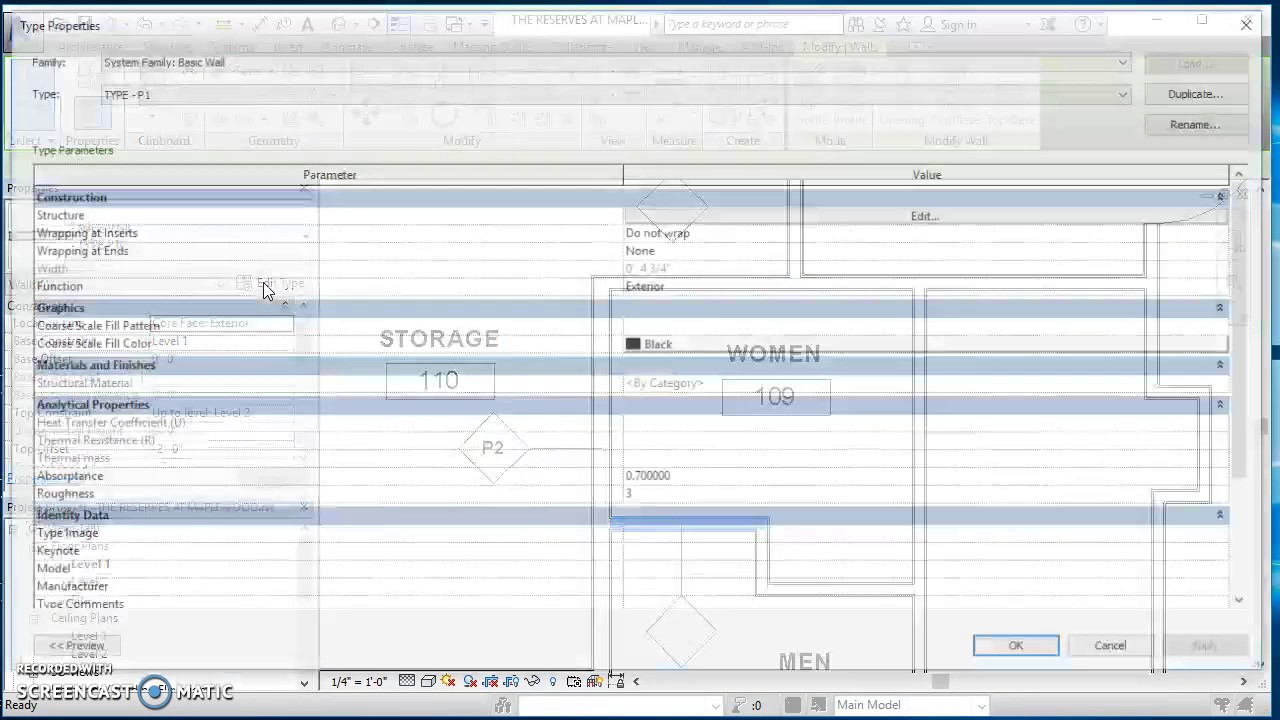Open Temporary View Properties icon
This screenshot has width=1280, height=720.
pos(574,681)
